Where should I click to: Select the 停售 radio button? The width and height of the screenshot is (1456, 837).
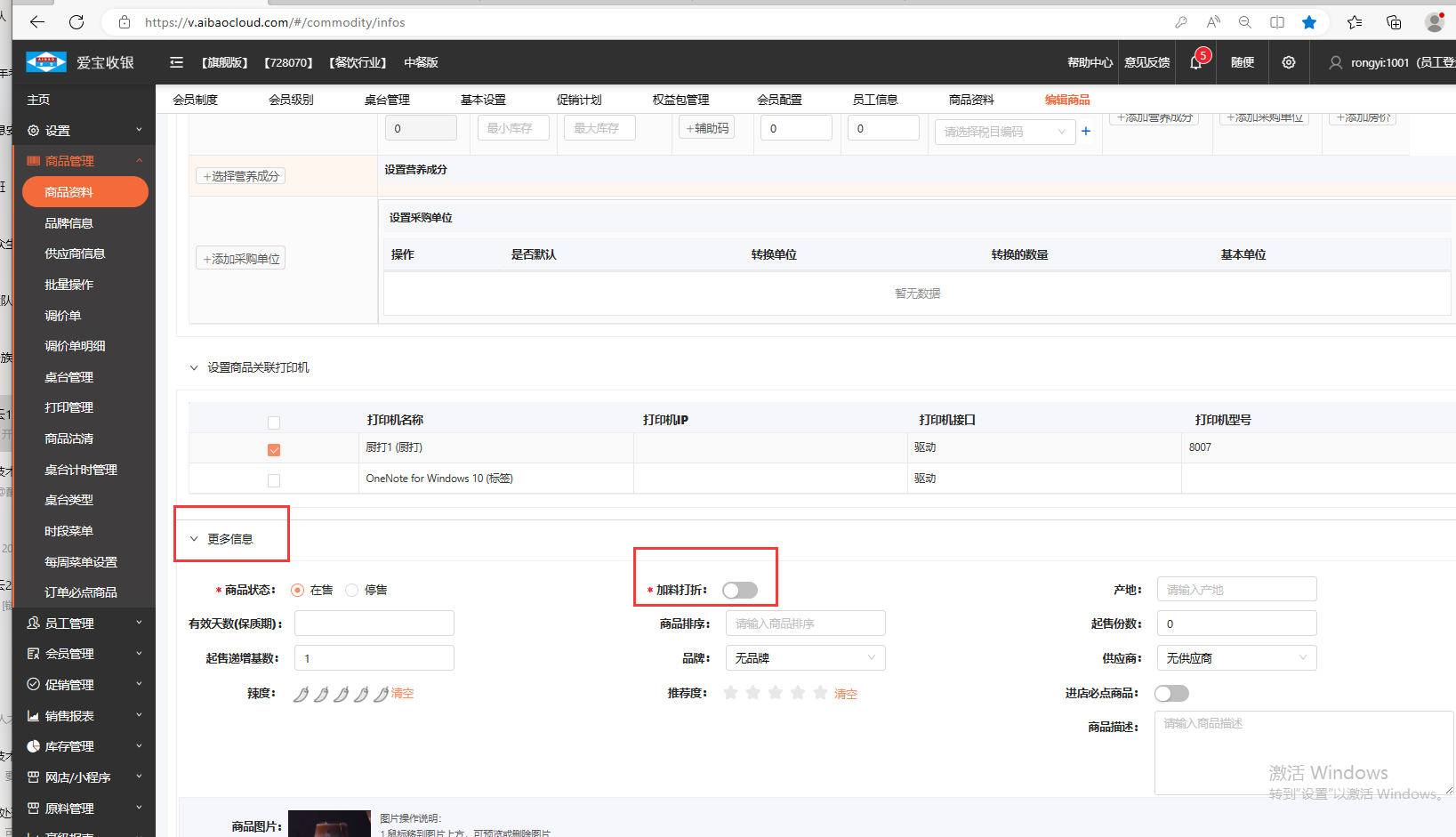point(352,591)
